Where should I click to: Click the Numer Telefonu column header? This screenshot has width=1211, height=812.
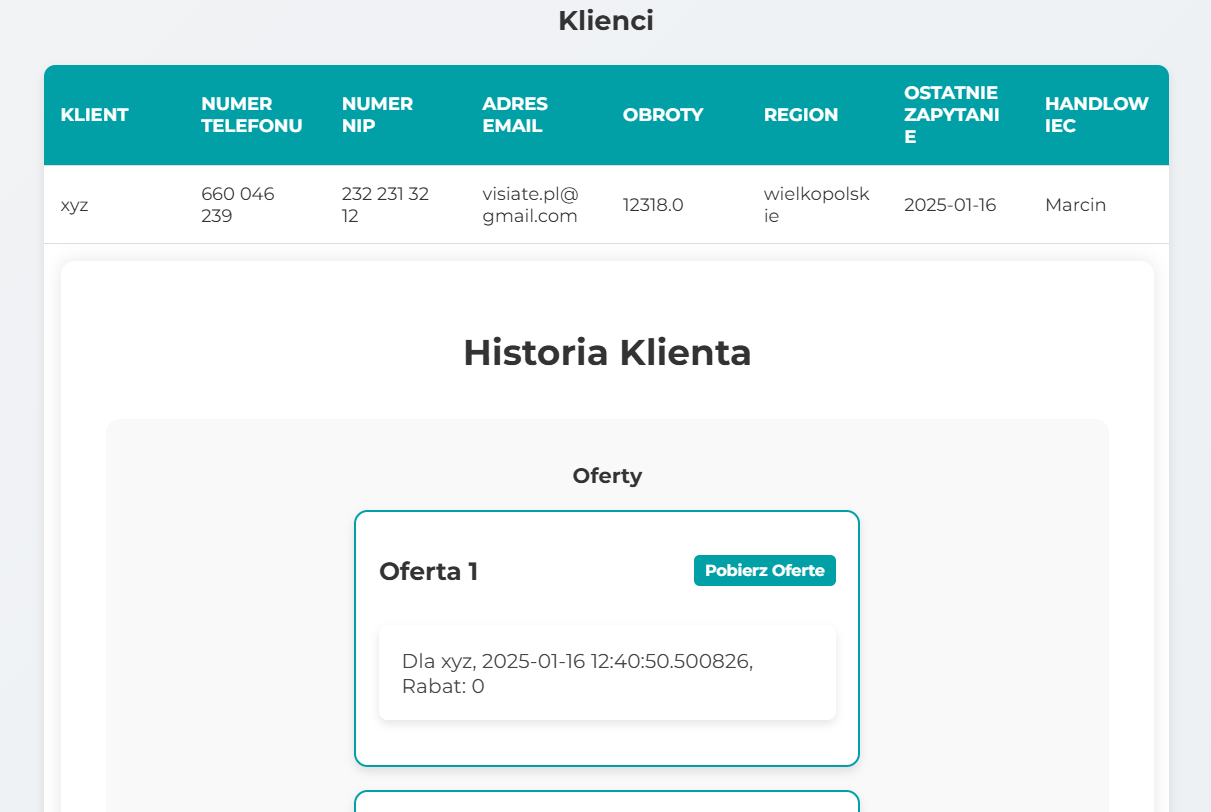tap(251, 115)
